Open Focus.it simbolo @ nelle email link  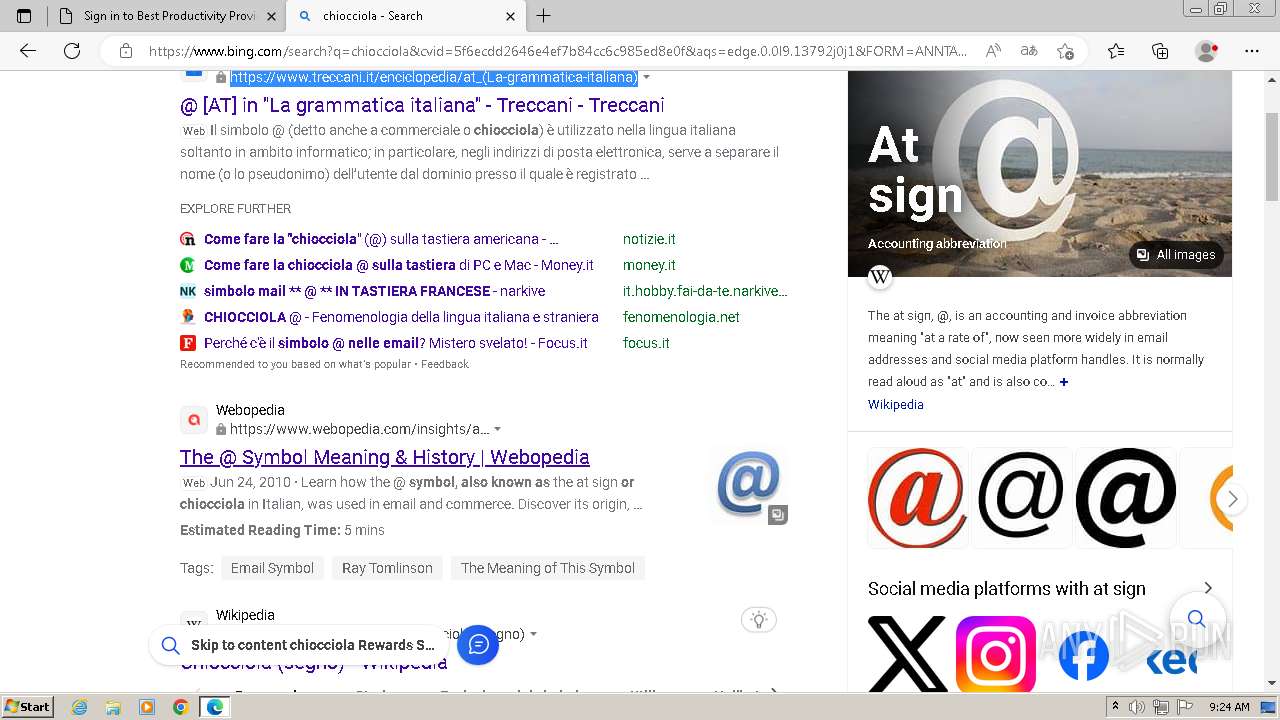click(396, 343)
